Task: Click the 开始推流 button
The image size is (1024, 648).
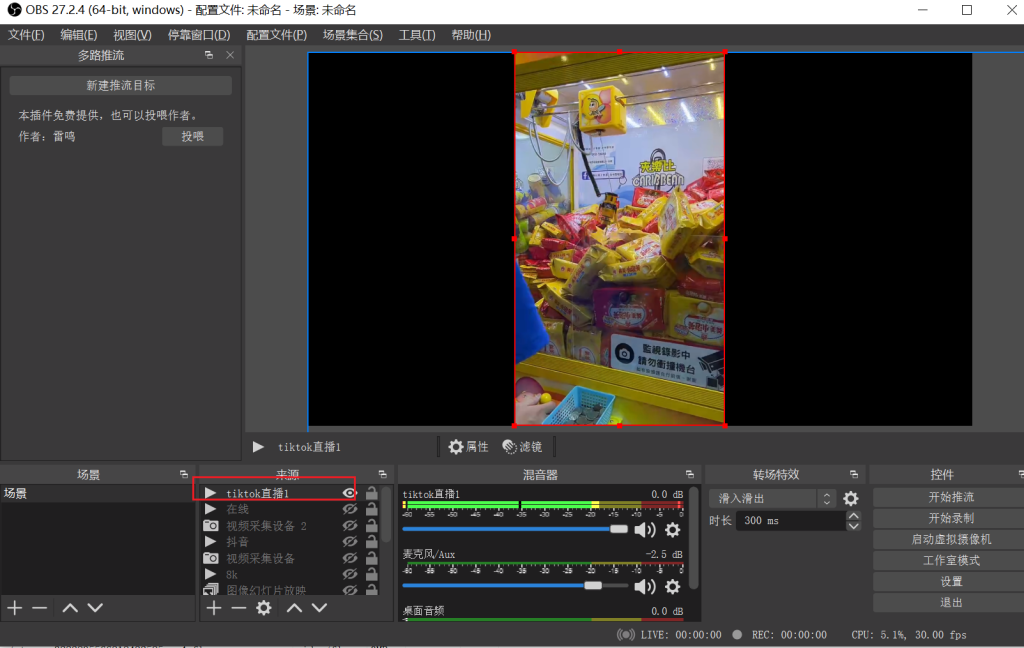Action: point(951,497)
